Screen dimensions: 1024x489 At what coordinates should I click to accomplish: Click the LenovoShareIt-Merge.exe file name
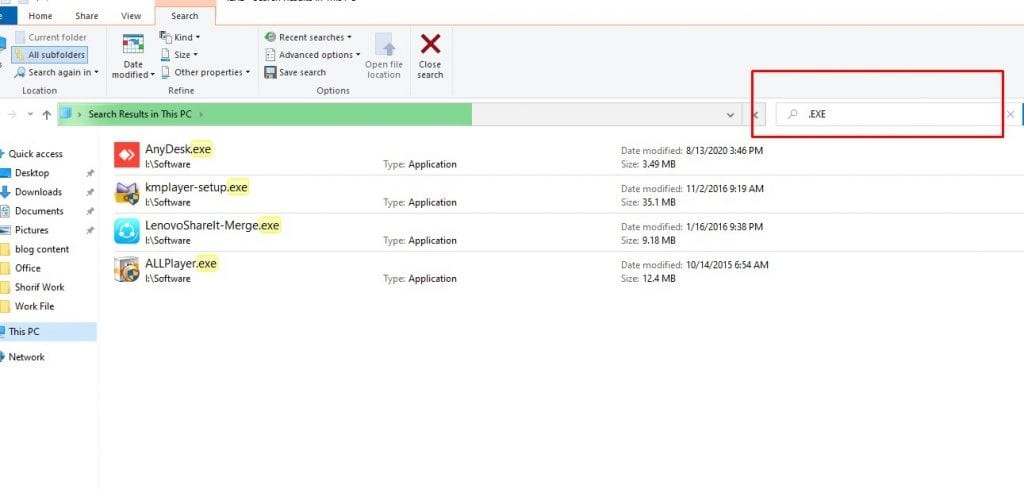(212, 225)
